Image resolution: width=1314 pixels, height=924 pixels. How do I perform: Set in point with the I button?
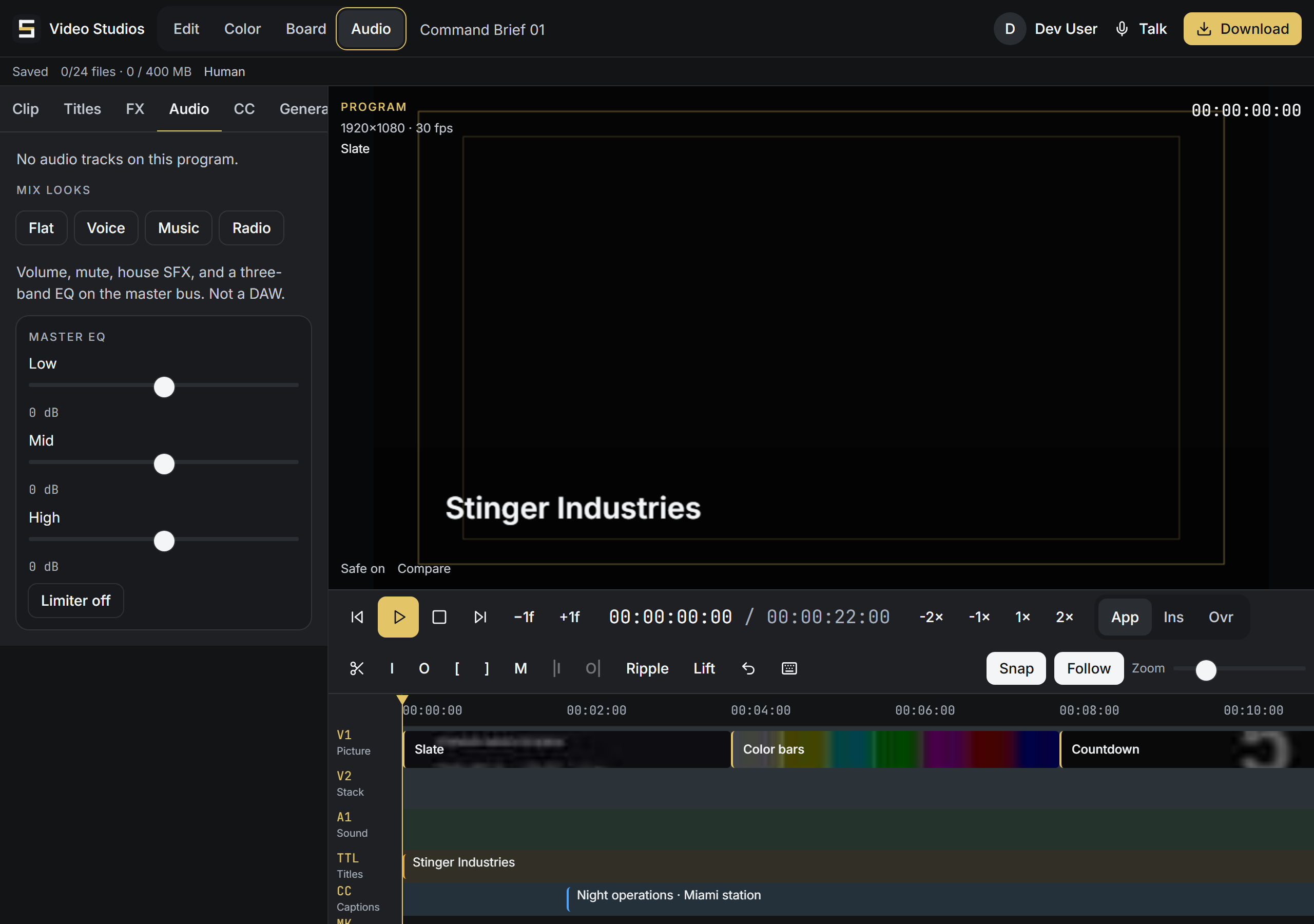coord(392,668)
